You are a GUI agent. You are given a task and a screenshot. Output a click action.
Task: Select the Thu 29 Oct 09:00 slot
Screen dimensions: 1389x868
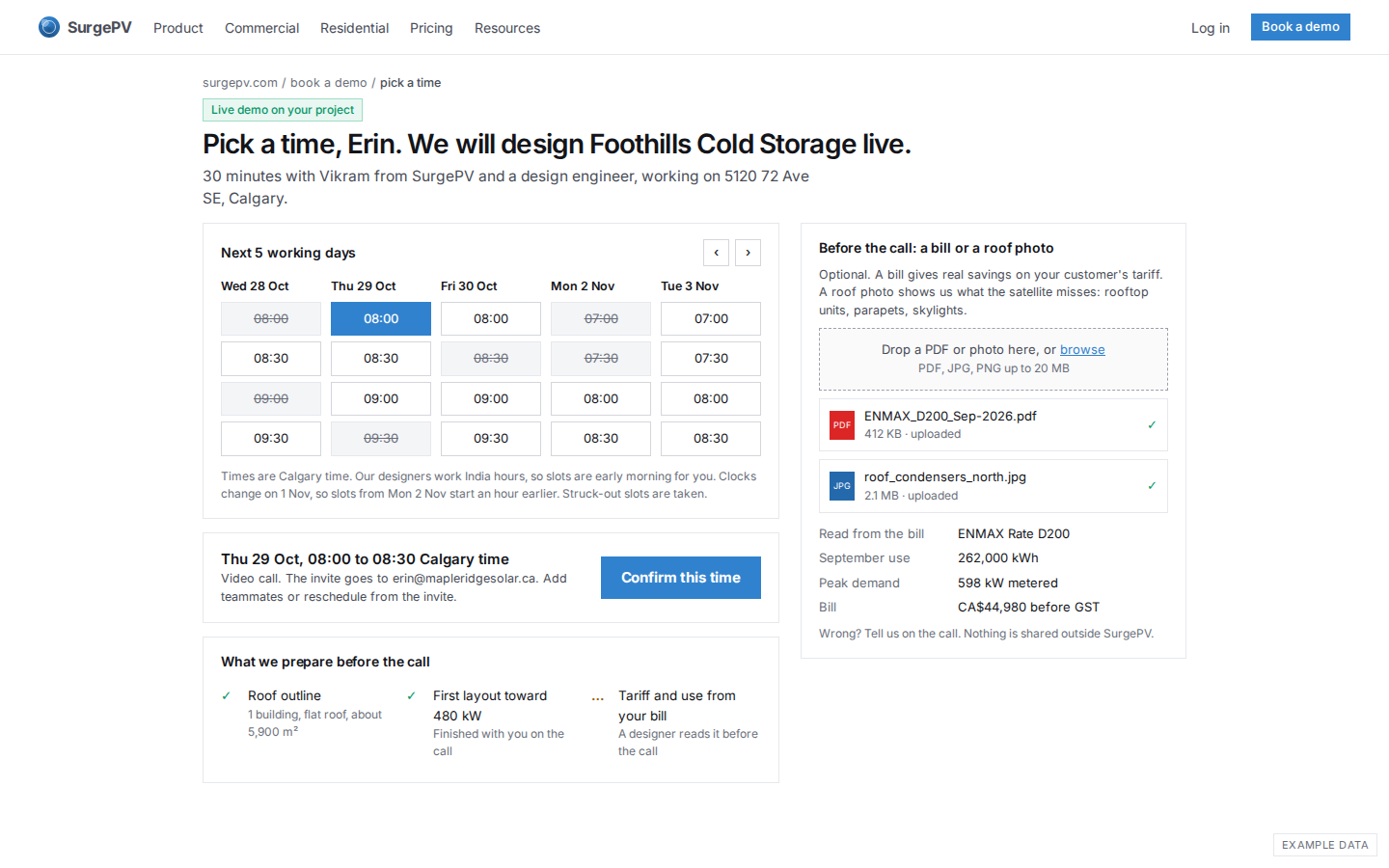click(381, 399)
